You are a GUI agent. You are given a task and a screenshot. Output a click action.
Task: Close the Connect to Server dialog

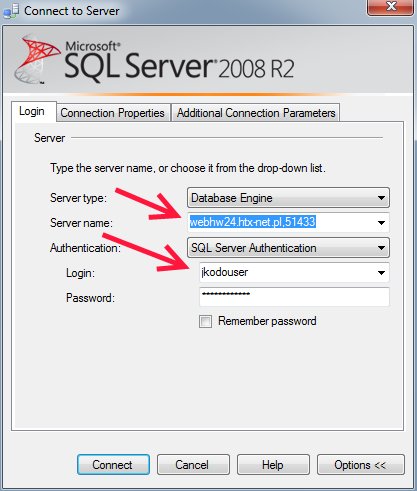391,7
